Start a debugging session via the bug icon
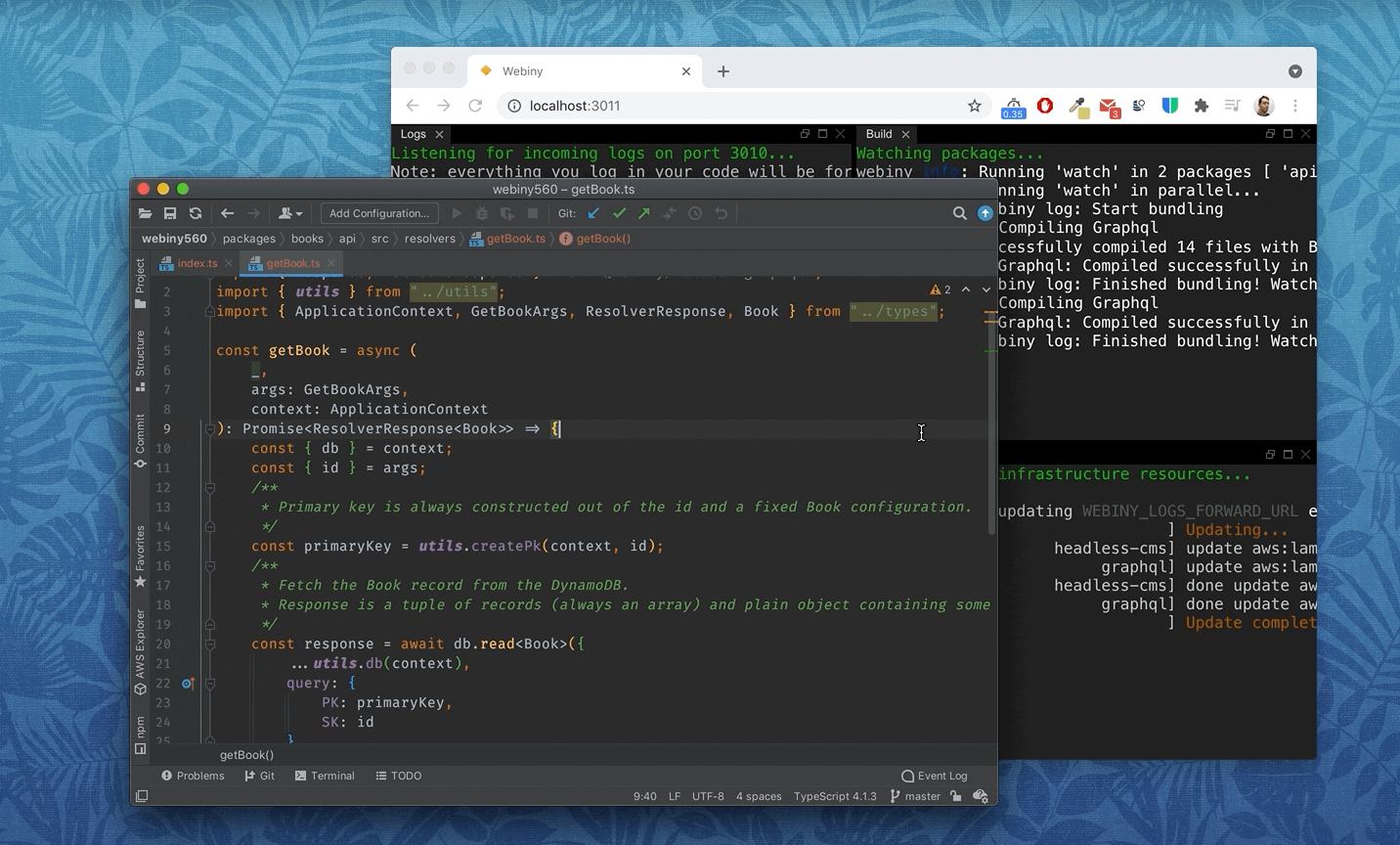This screenshot has height=845, width=1400. tap(481, 213)
